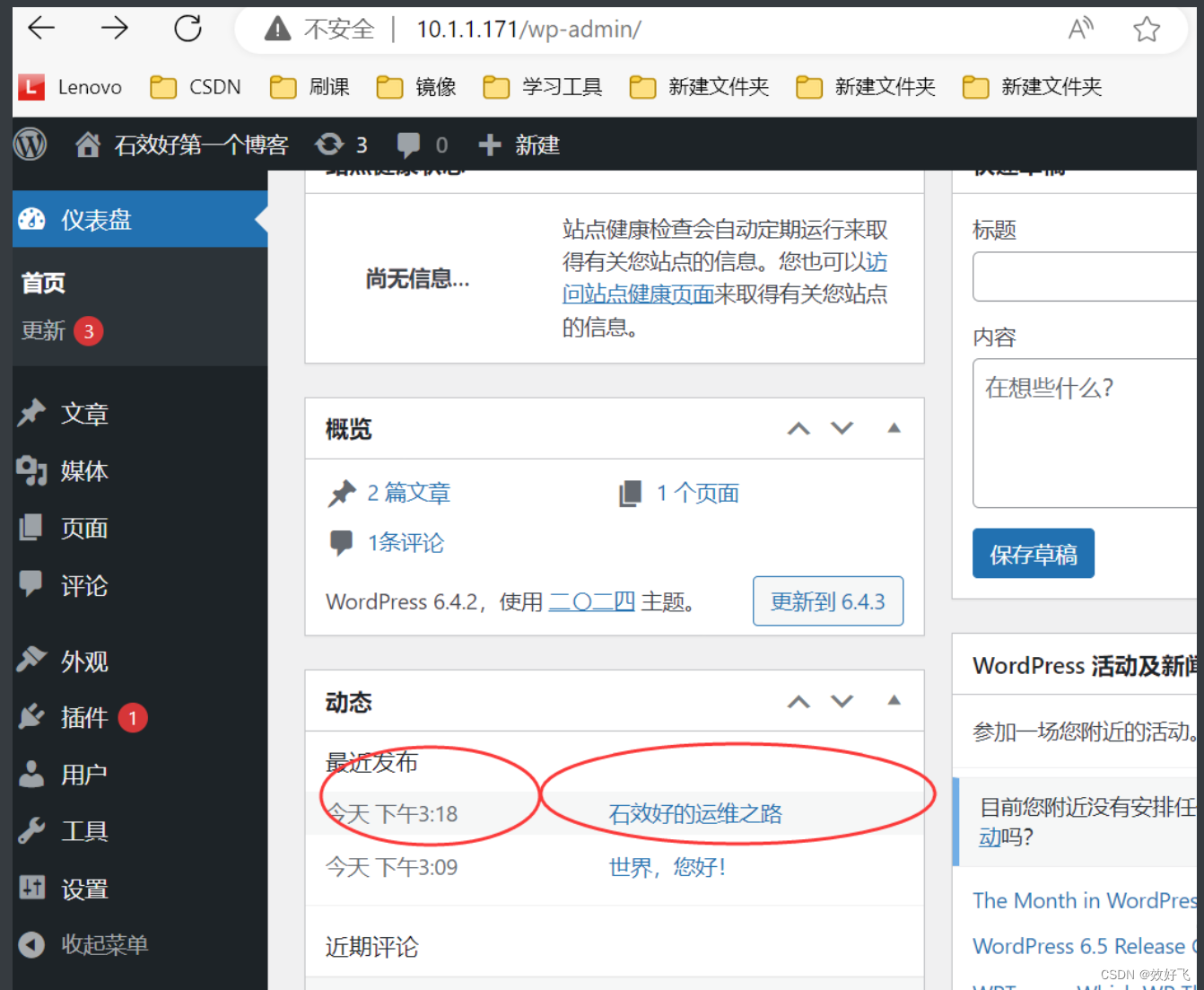Move 概览 panel down with chevron
This screenshot has width=1204, height=990.
pyautogui.click(x=842, y=428)
